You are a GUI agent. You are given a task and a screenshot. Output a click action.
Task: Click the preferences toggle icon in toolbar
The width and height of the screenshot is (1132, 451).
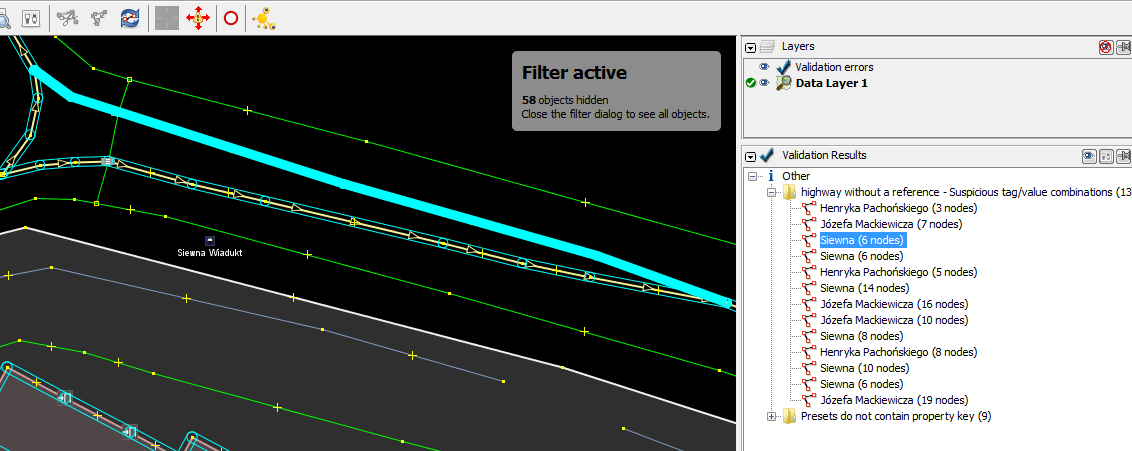pos(31,18)
